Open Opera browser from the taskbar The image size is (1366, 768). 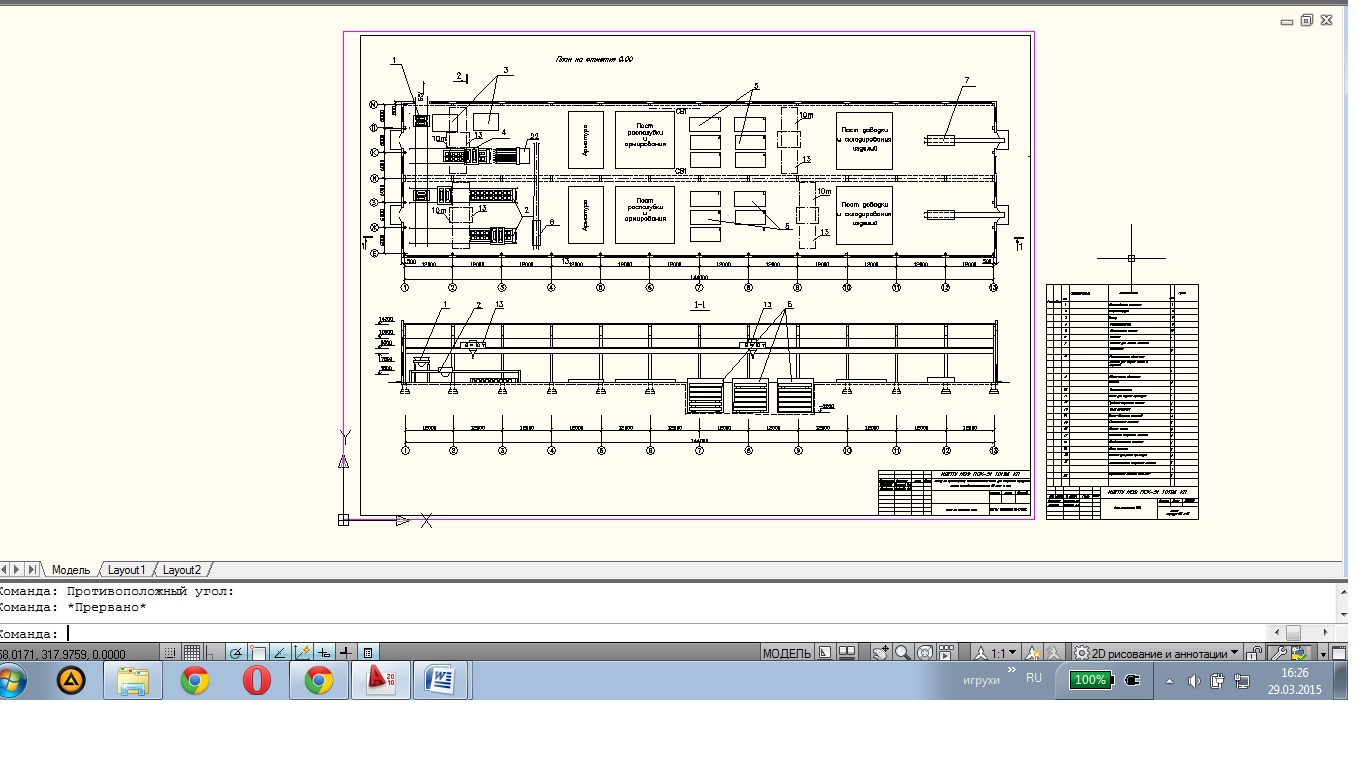(x=257, y=681)
